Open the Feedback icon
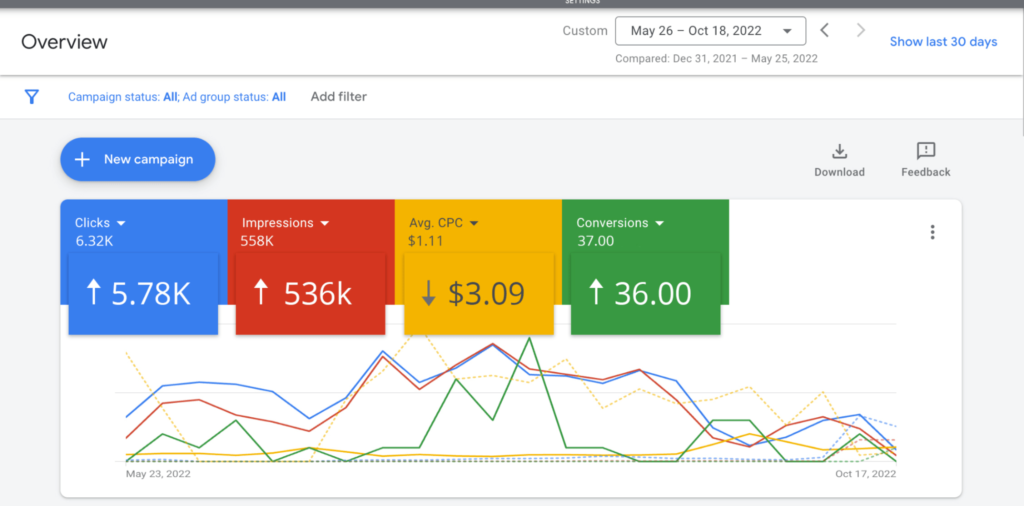Image resolution: width=1024 pixels, height=506 pixels. tap(925, 152)
